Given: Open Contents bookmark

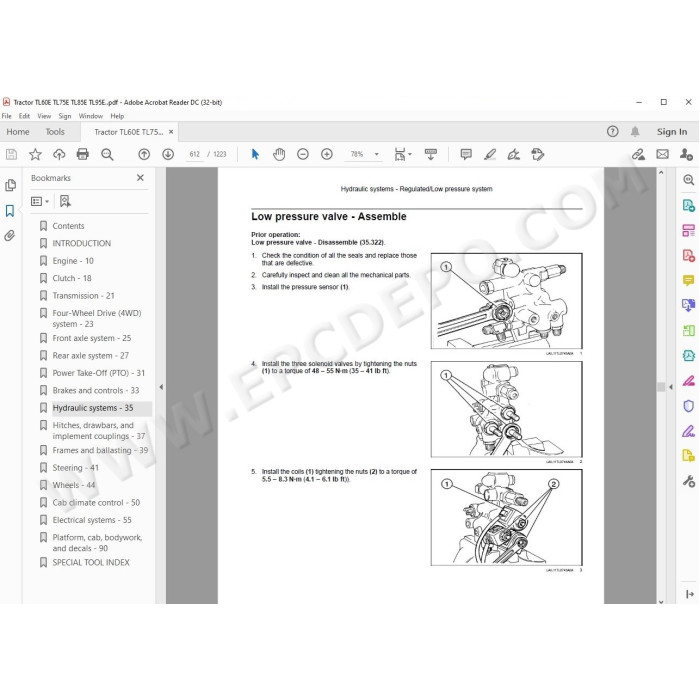Looking at the screenshot, I should pos(68,226).
